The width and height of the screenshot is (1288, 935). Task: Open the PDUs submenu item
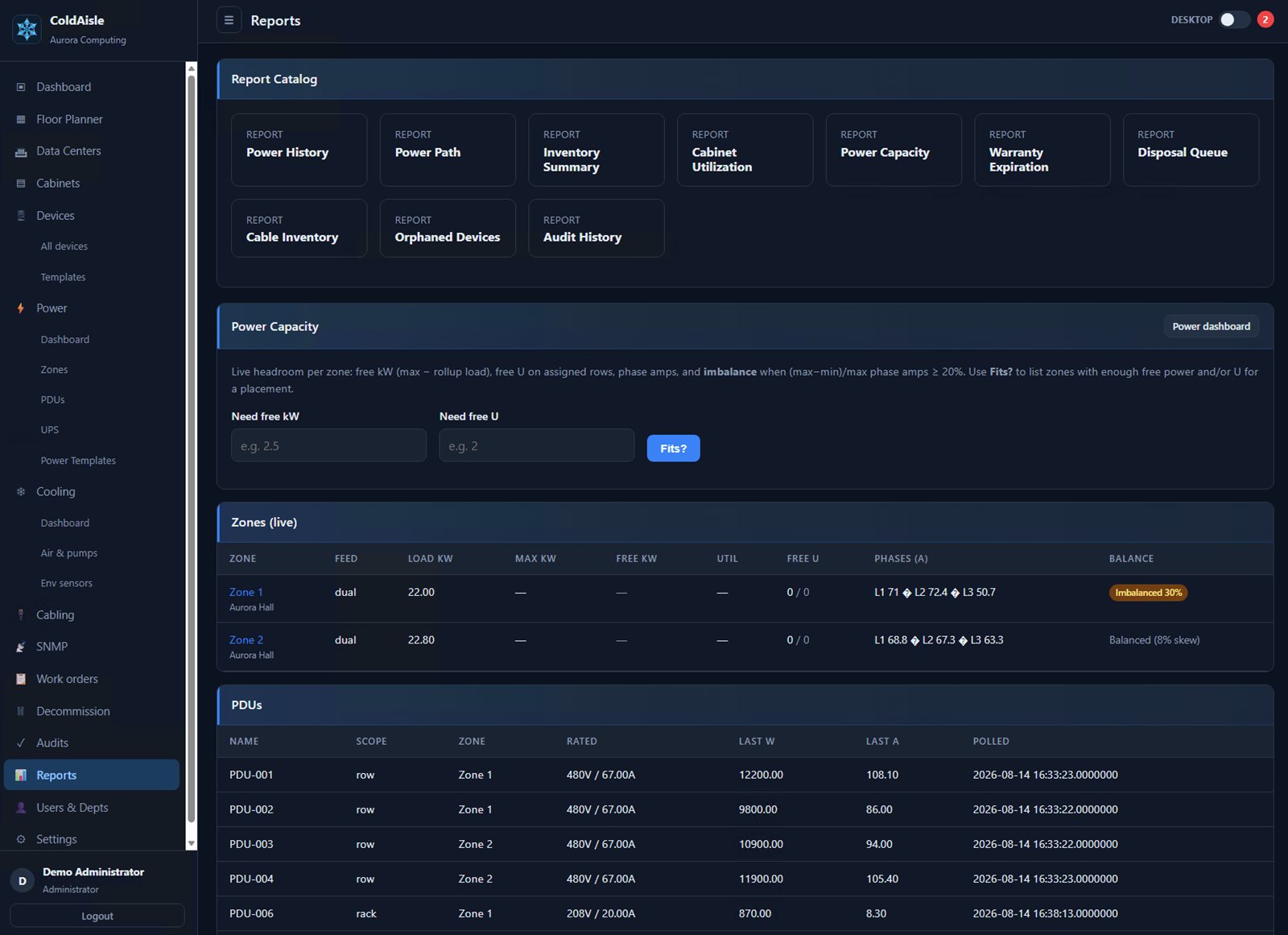coord(52,400)
